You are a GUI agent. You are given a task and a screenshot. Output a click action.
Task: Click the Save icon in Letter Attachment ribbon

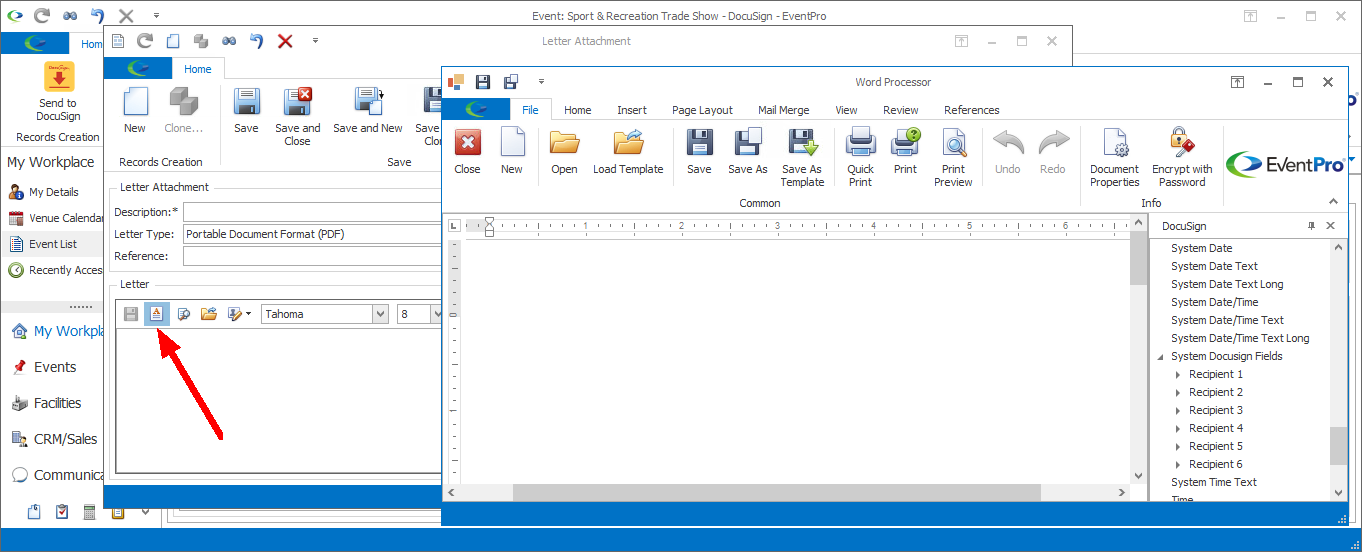[246, 110]
